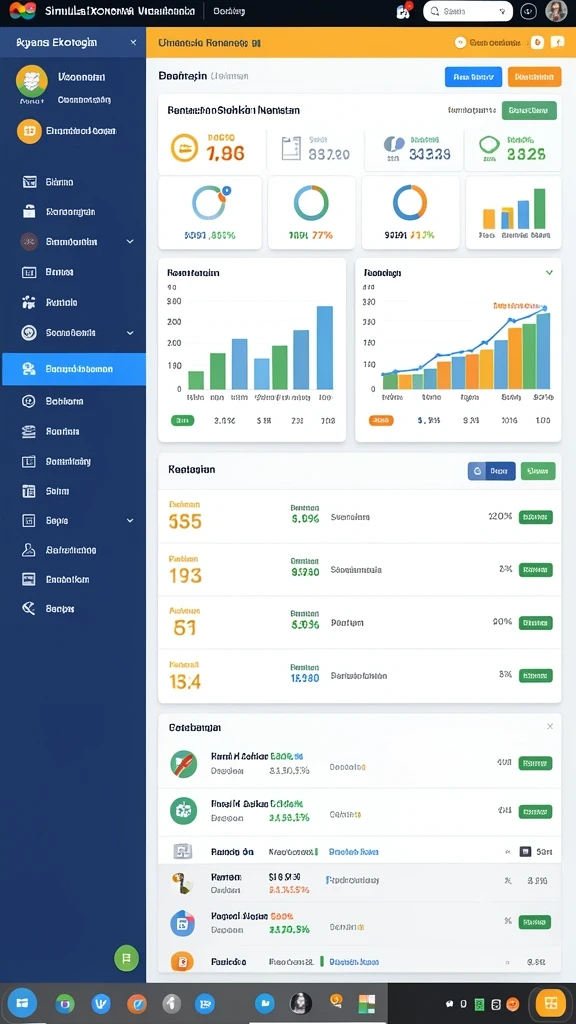Viewport: 576px width, 1024px height.
Task: Click the blue button in page header
Action: coord(473,76)
